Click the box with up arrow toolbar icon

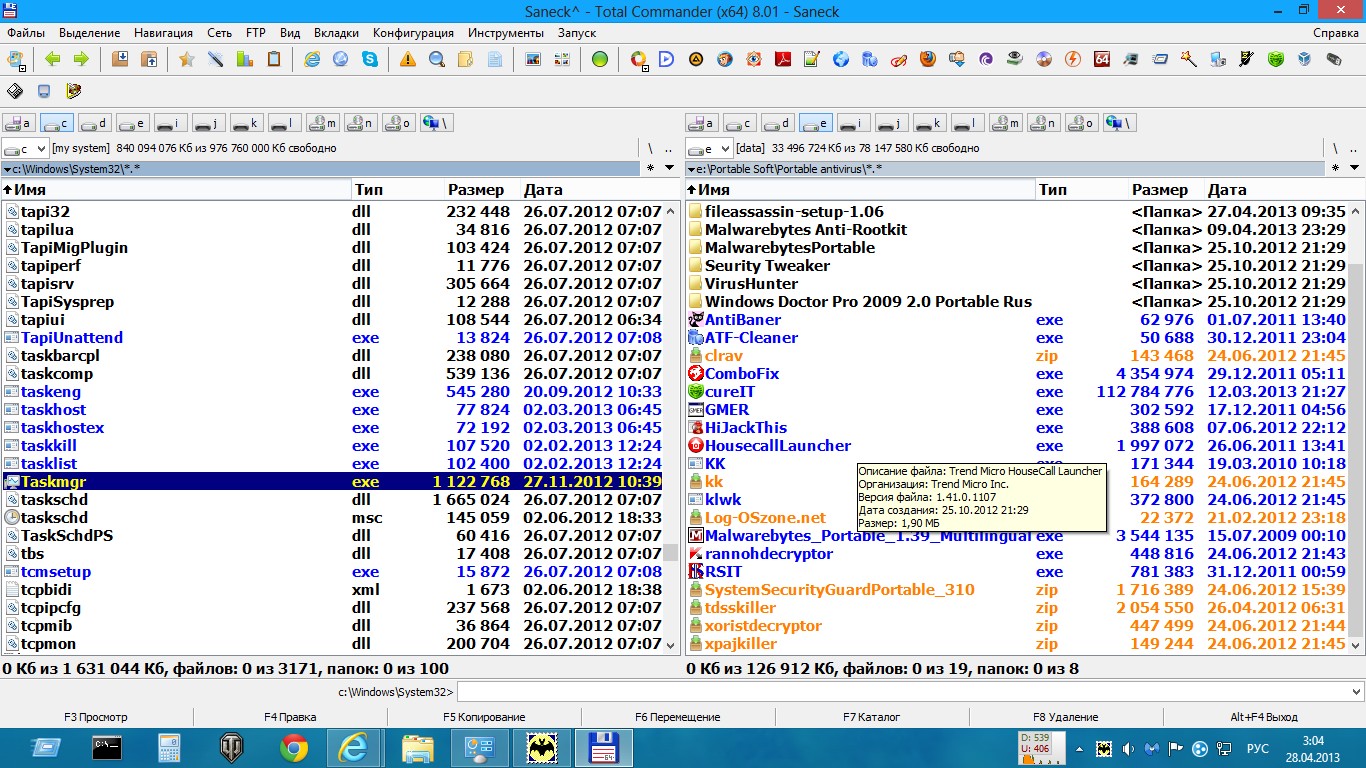coord(148,59)
